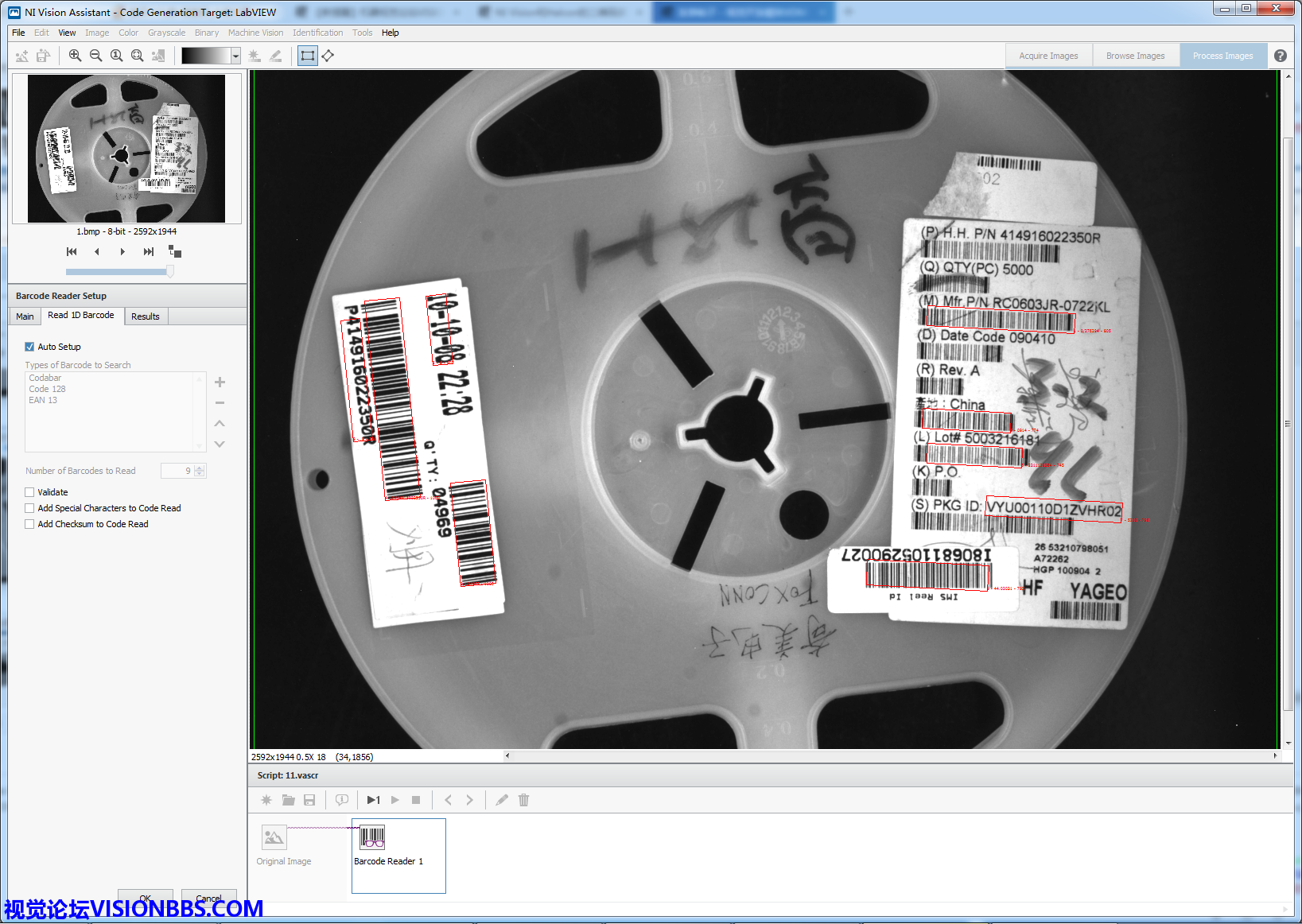Open the Machine Vision menu

coord(255,33)
